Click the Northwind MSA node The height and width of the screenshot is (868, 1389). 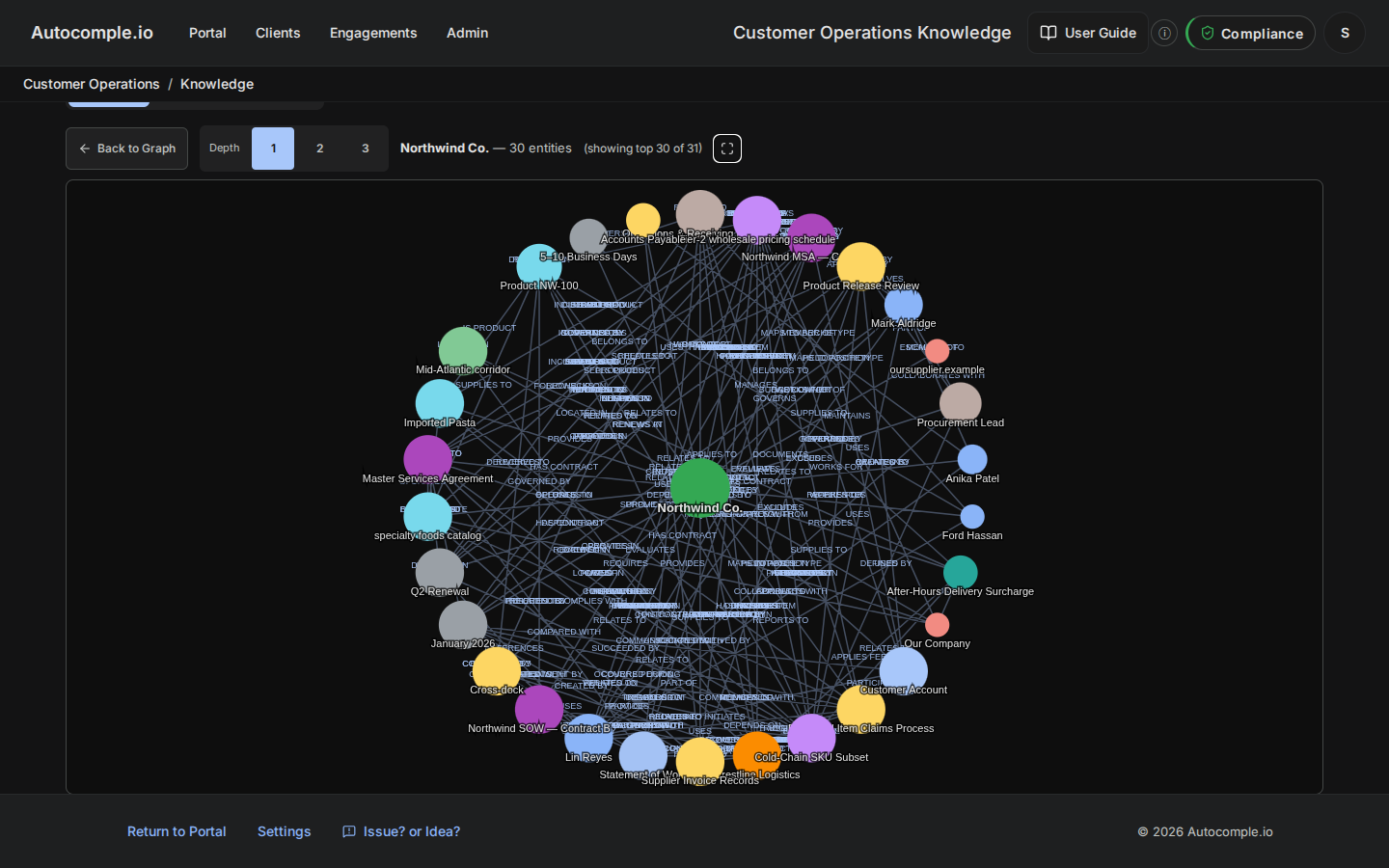tap(811, 237)
